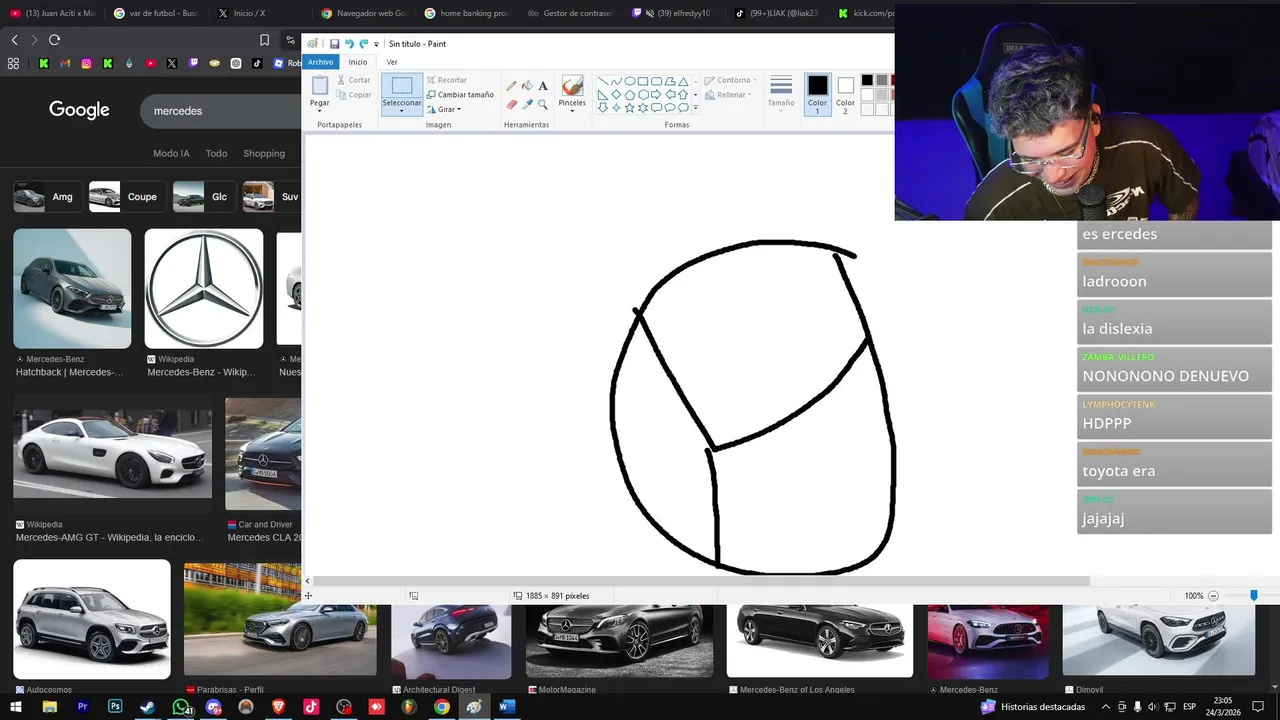Switch to the Todo search tab
The height and width of the screenshot is (720, 1280).
click(216, 153)
